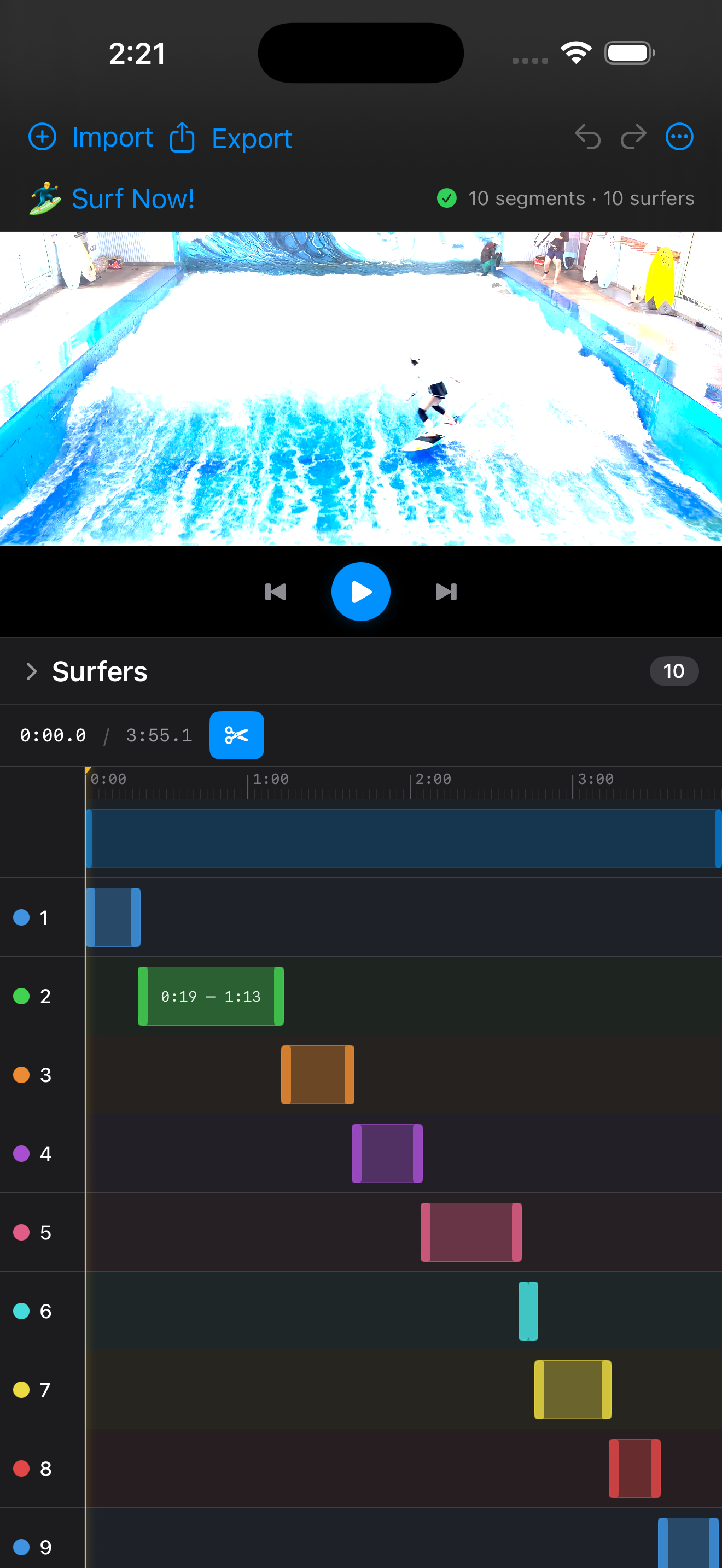722x1568 pixels.
Task: Select surfer 6 teal segment
Action: [x=528, y=1311]
